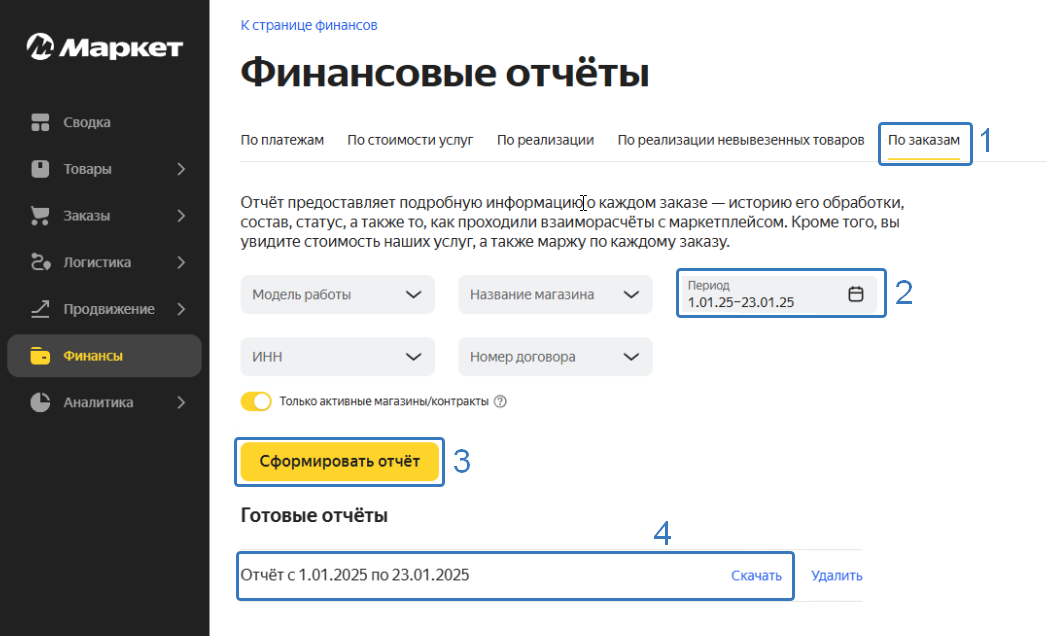The image size is (1064, 636).
Task: Click the Логистика route icon
Action: point(40,263)
